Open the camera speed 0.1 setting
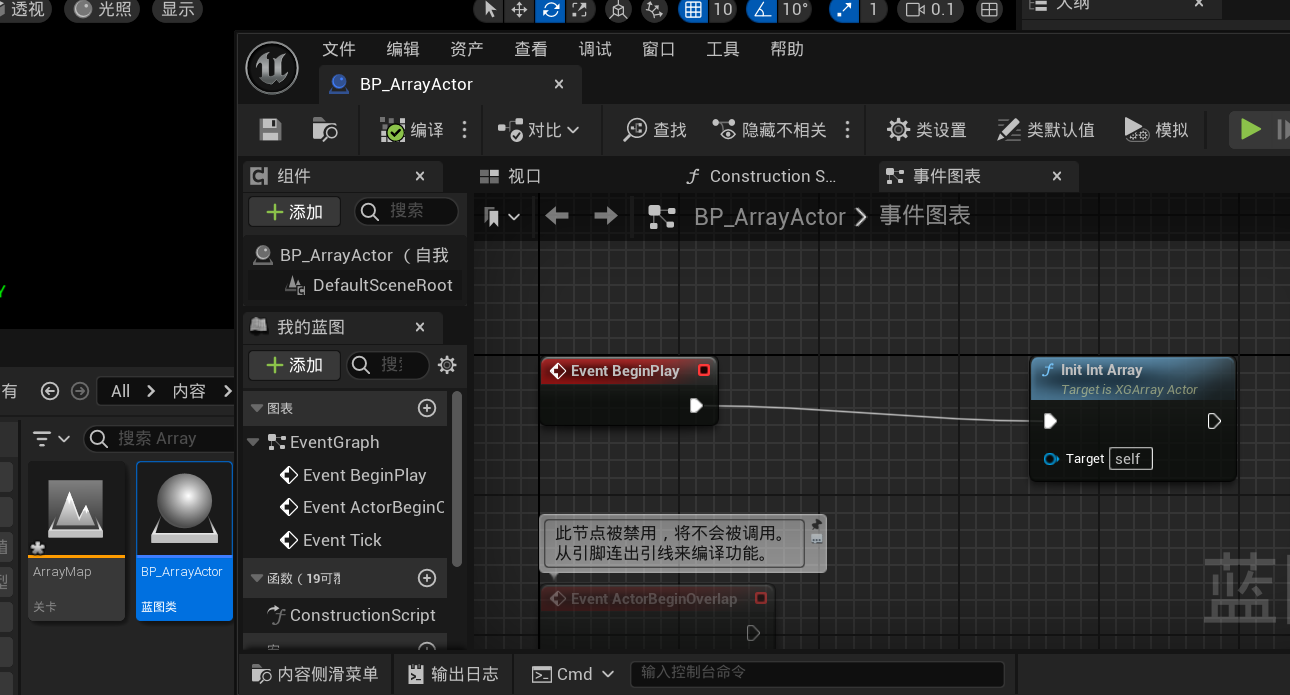 [930, 10]
